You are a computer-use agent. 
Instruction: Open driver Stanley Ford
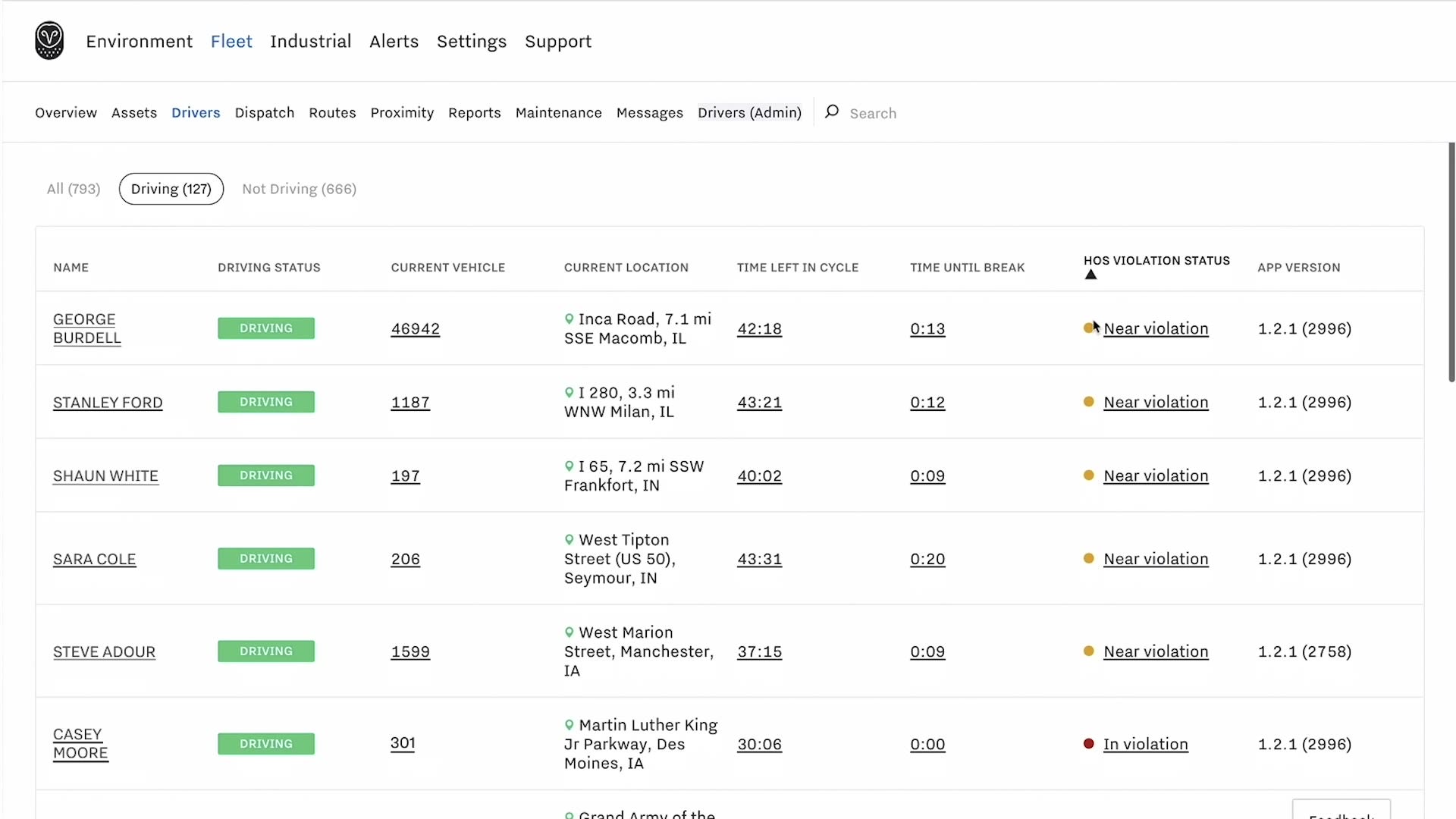tap(108, 403)
